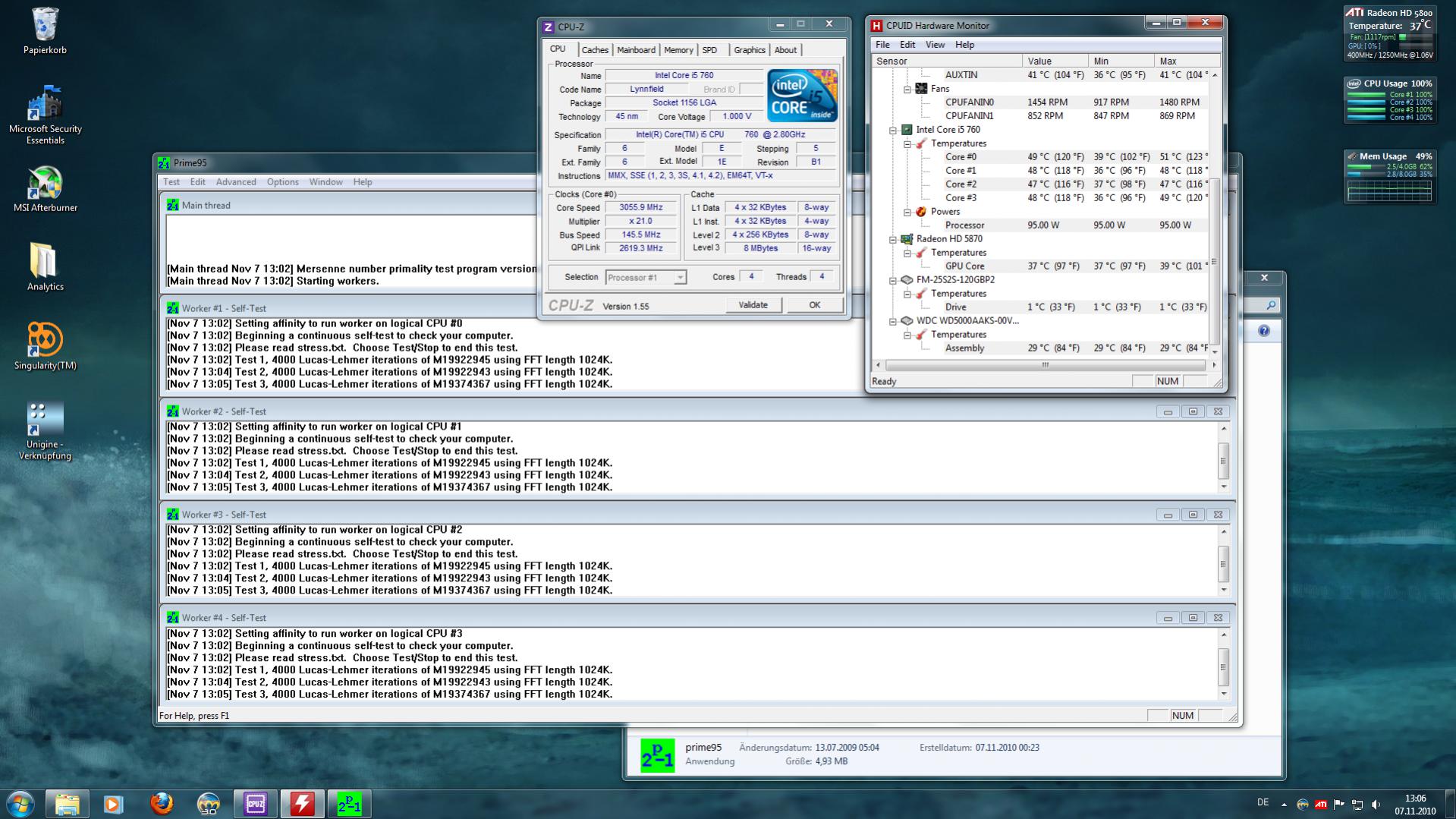Screen dimensions: 1456x819
Task: Open the File menu in Hardware Monitor
Action: click(882, 45)
